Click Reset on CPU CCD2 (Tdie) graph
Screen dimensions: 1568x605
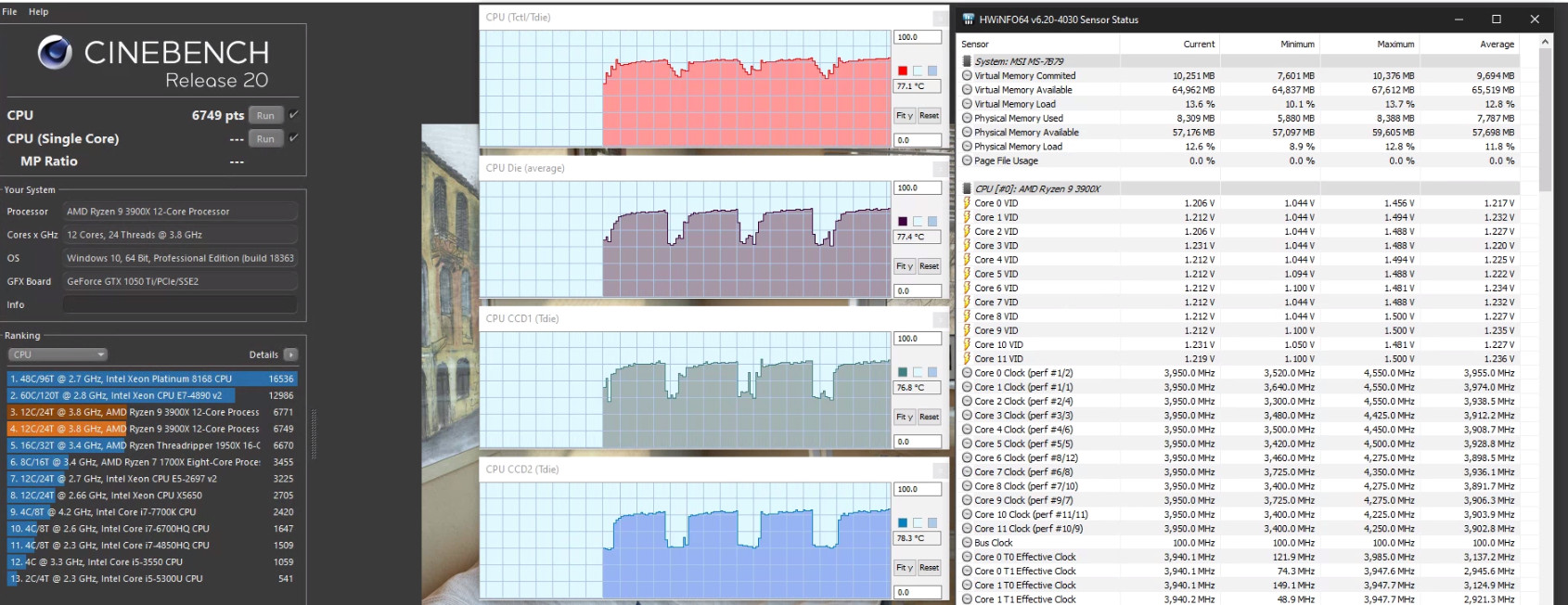coord(929,567)
